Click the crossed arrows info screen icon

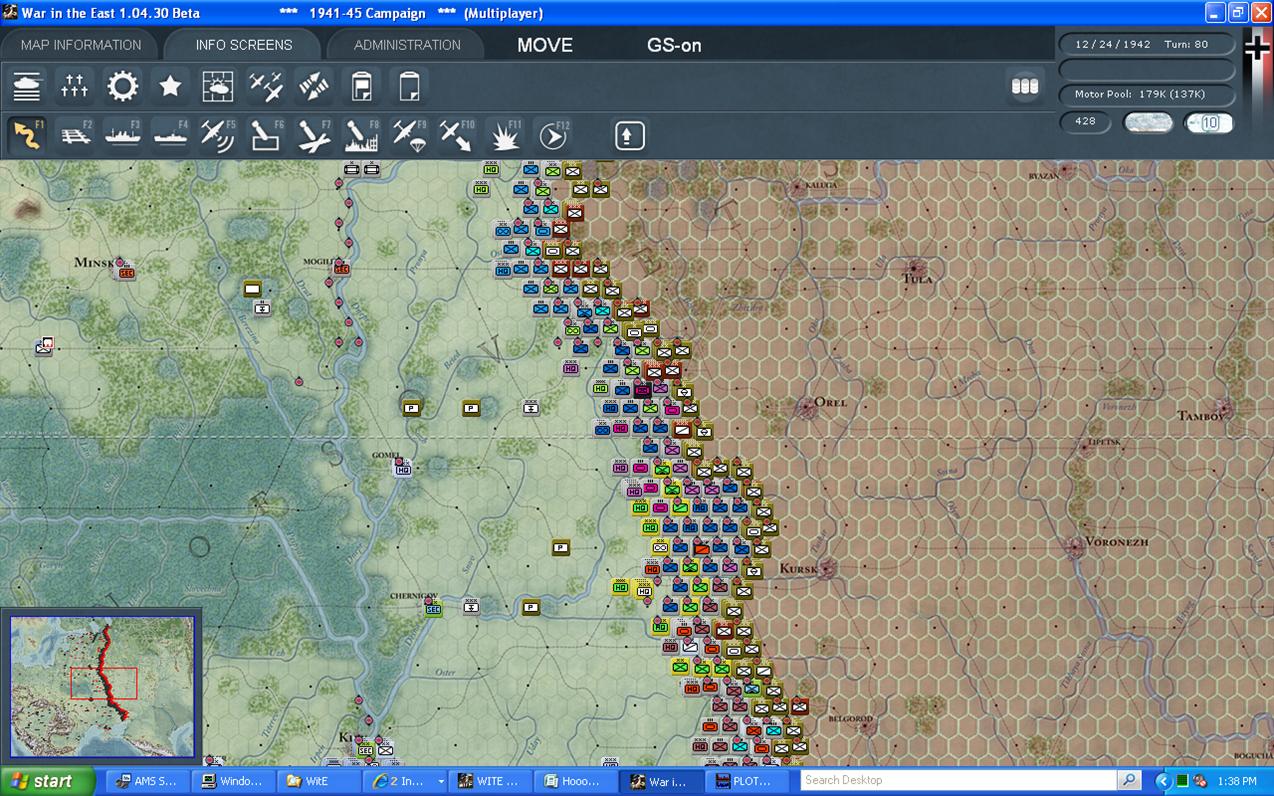314,87
